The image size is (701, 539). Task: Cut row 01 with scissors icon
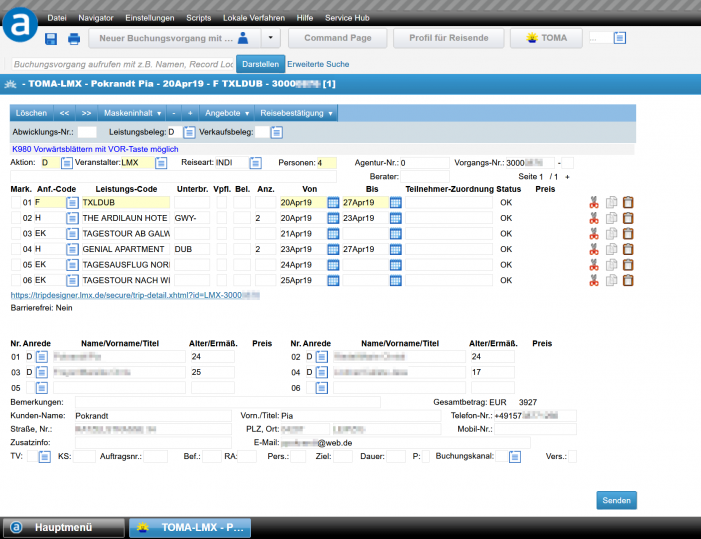click(x=594, y=202)
